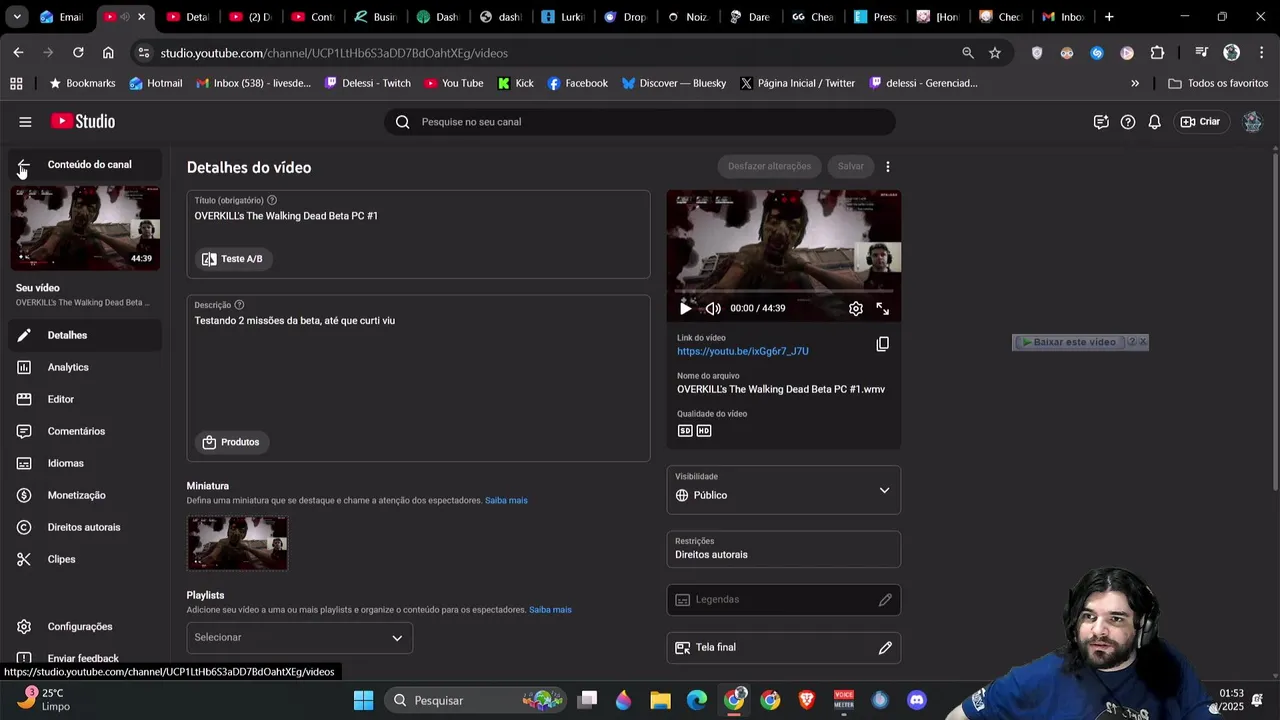Expand the preview player to fullscreen
The height and width of the screenshot is (720, 1280).
tap(883, 308)
